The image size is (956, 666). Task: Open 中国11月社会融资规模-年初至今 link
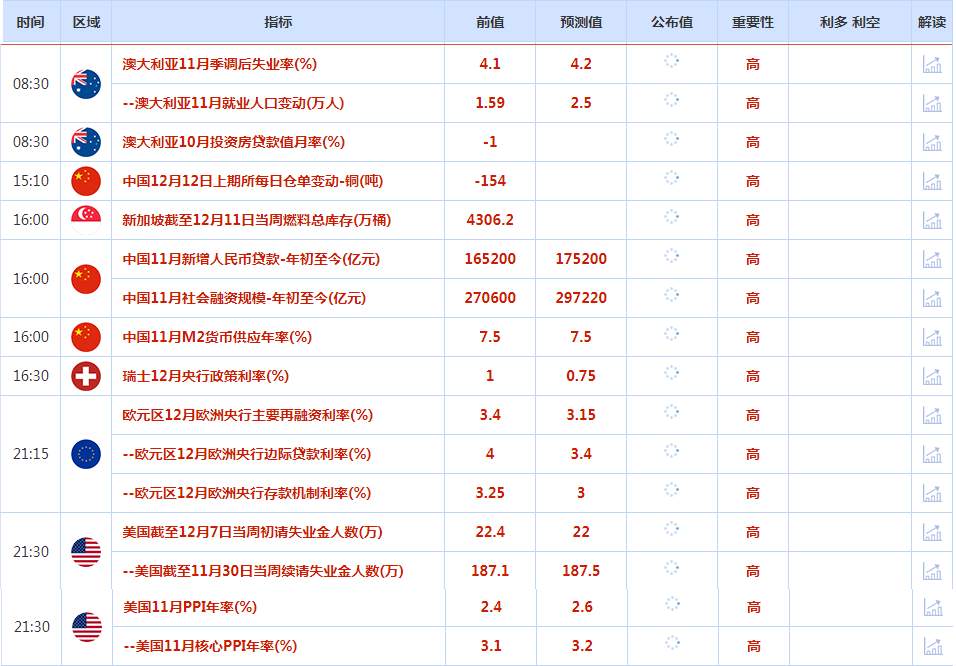pyautogui.click(x=244, y=298)
